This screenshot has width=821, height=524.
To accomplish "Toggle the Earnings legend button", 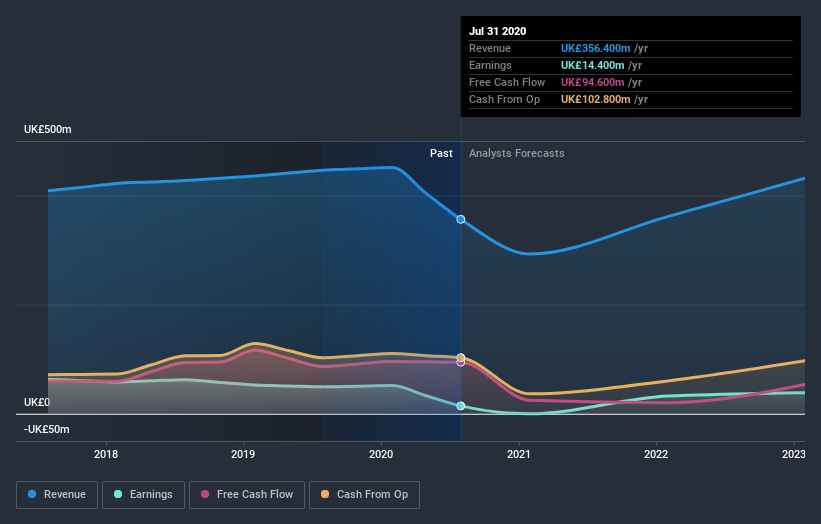I will click(x=143, y=495).
